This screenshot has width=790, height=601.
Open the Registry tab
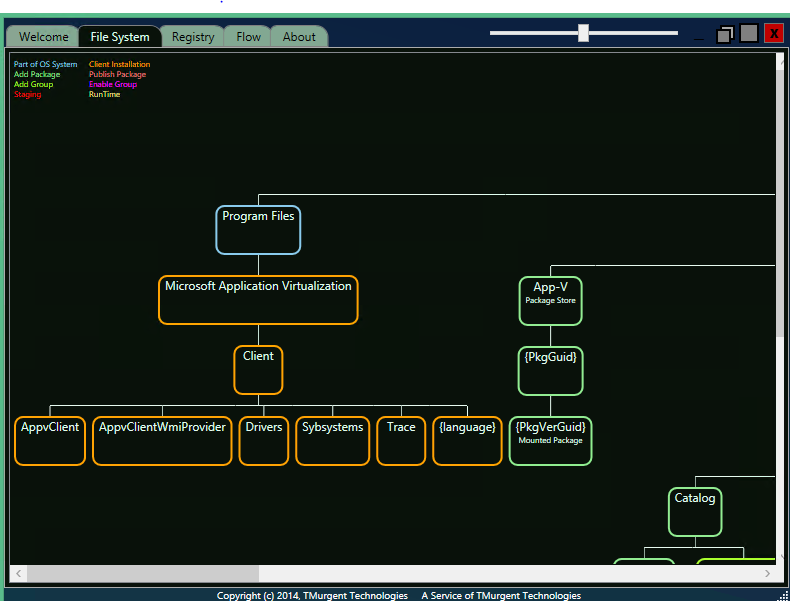(x=192, y=36)
